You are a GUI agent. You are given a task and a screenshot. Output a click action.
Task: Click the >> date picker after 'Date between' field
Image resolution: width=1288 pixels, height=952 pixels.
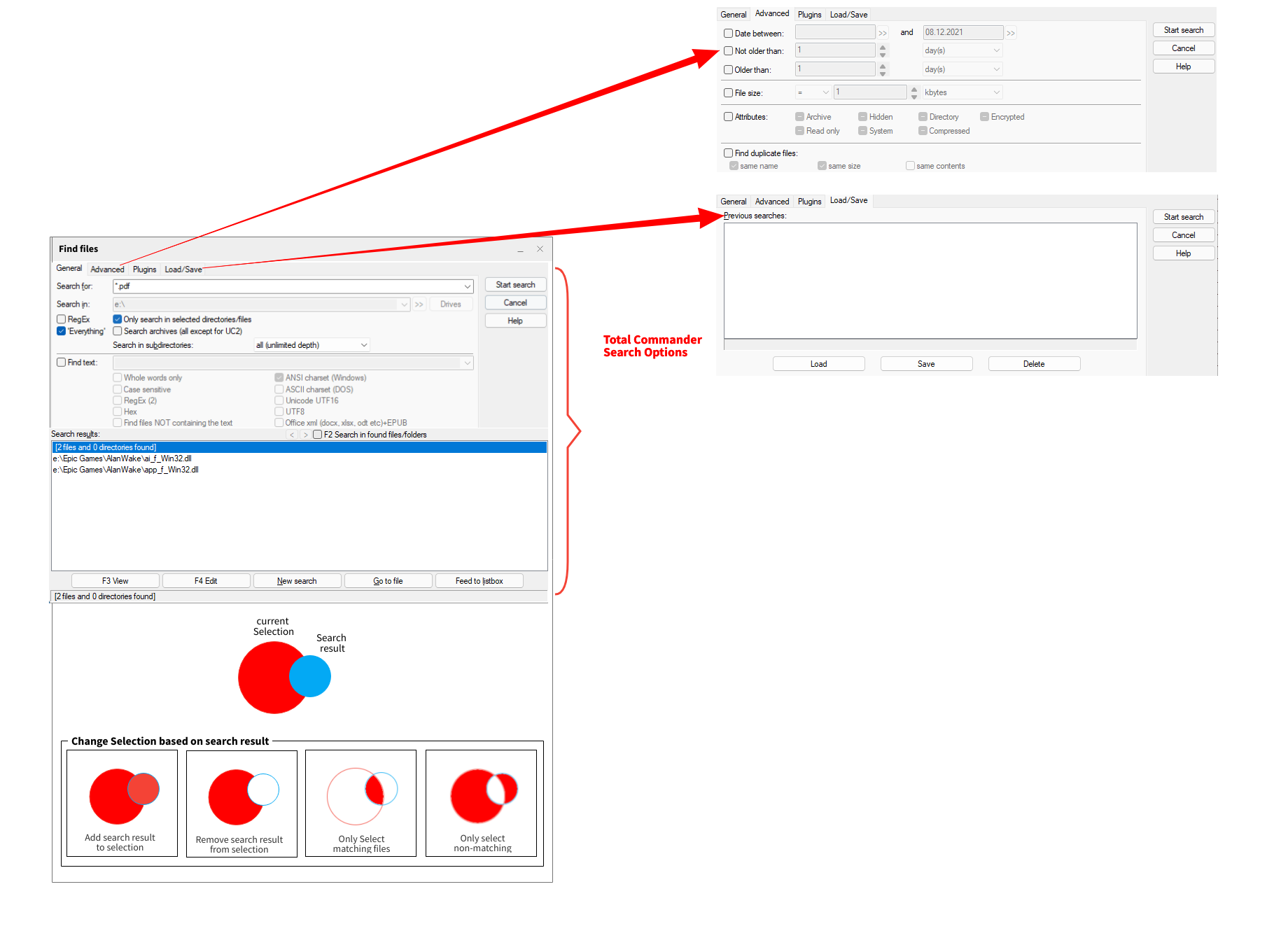click(883, 33)
